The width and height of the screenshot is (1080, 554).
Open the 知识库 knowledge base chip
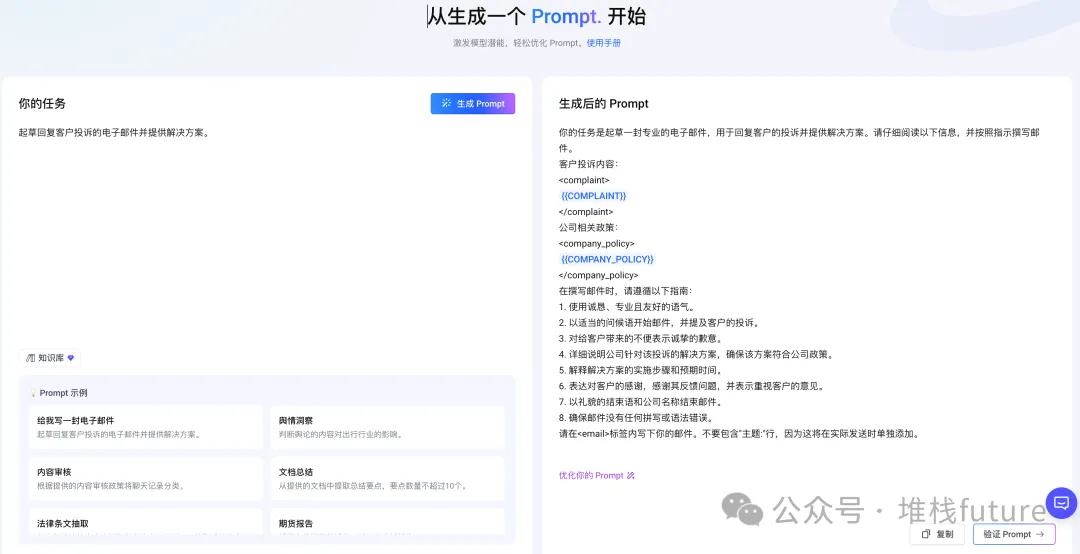coord(50,358)
